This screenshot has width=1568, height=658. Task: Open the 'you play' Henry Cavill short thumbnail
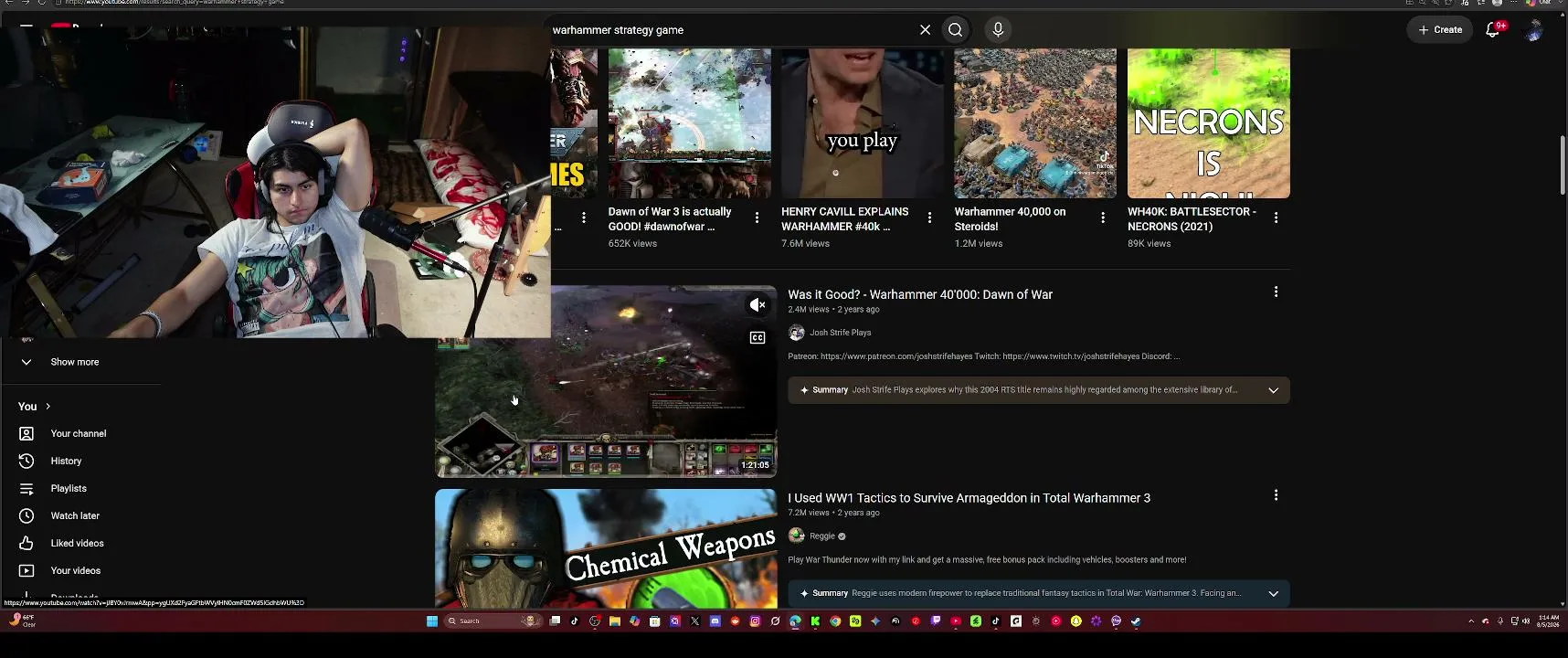tap(863, 123)
